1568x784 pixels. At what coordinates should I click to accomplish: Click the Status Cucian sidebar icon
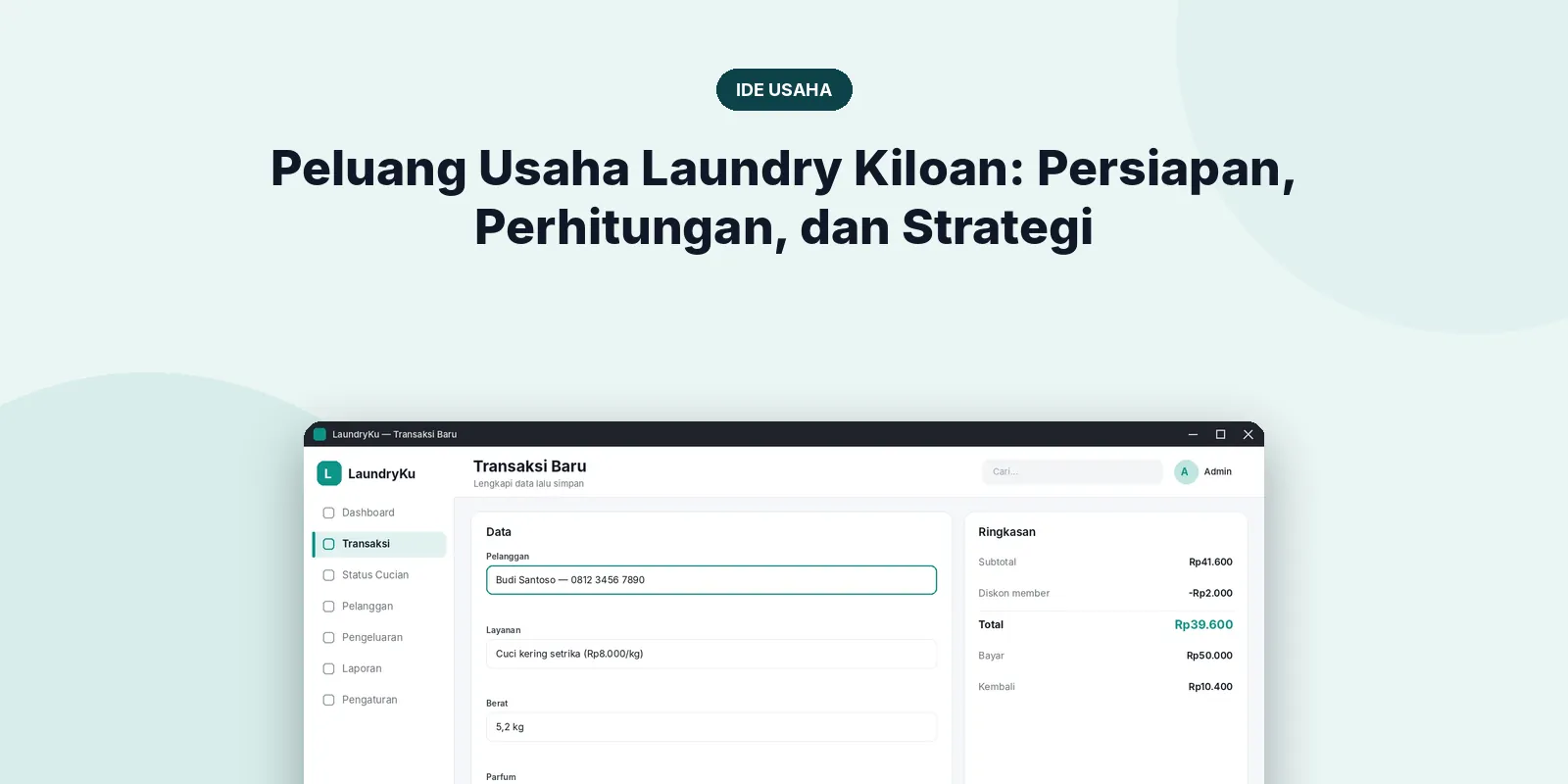(328, 575)
